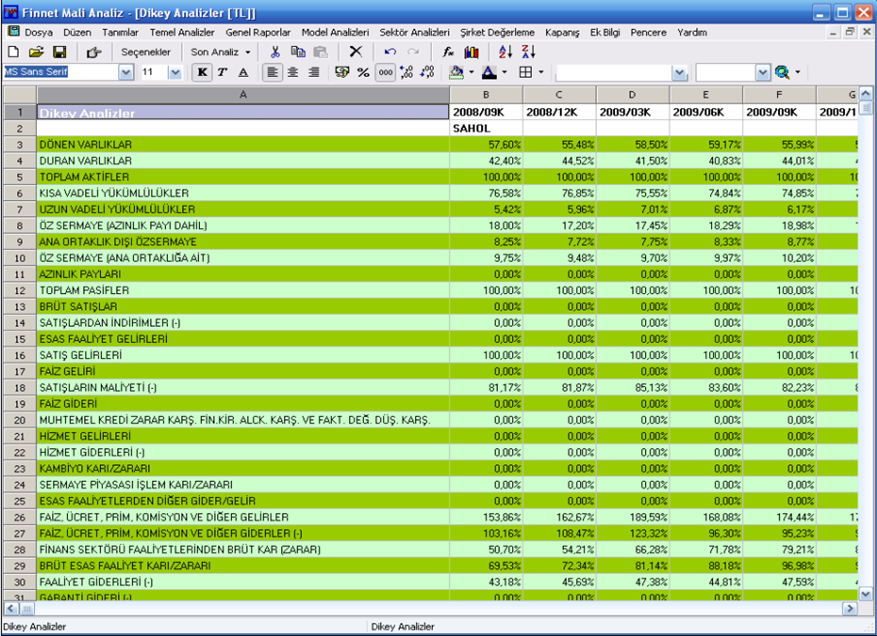Open the Temel Analizler menu
Image resolution: width=877 pixels, height=636 pixels.
click(x=182, y=32)
